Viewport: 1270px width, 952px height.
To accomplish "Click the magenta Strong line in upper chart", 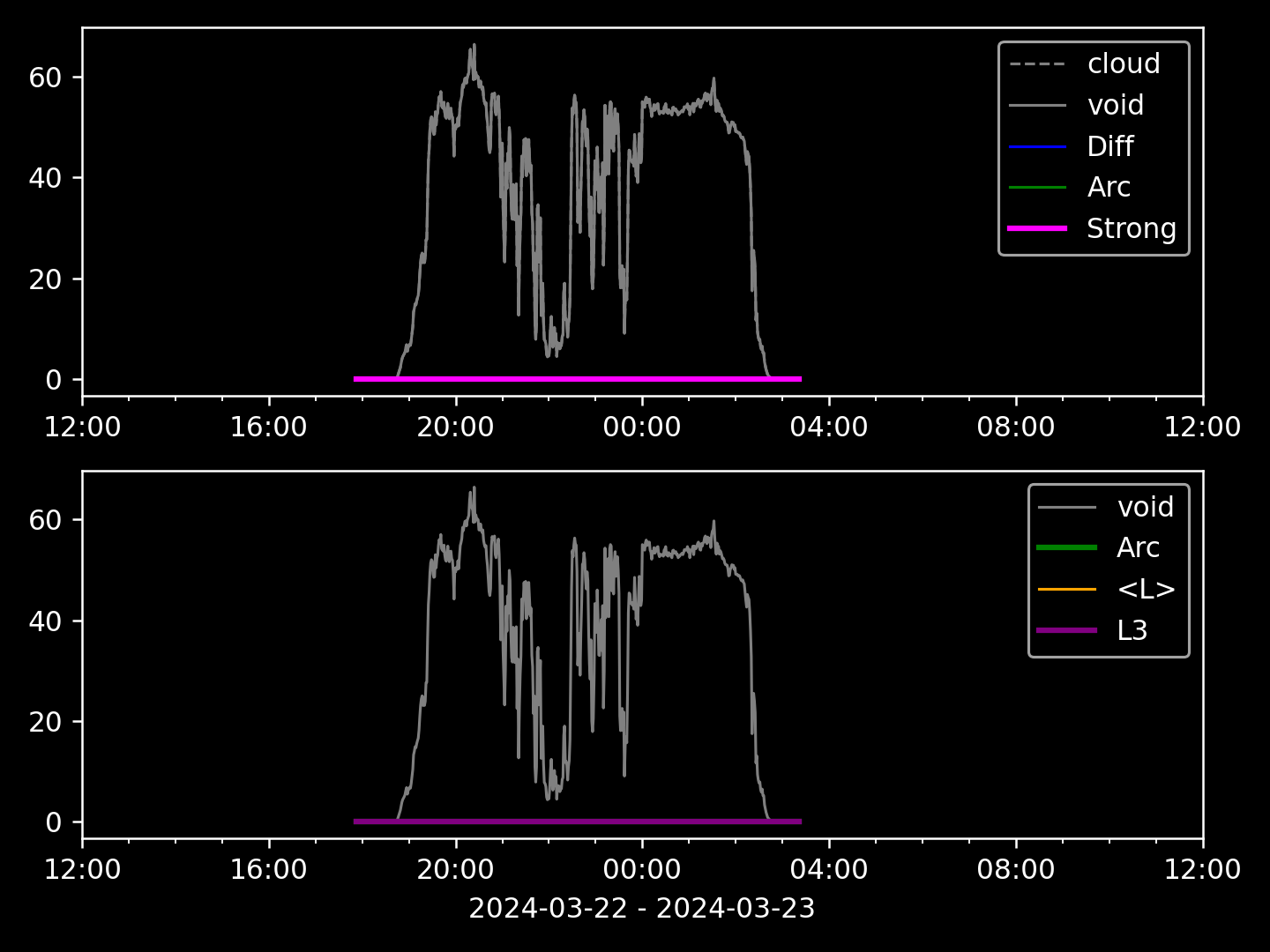I will tap(578, 379).
